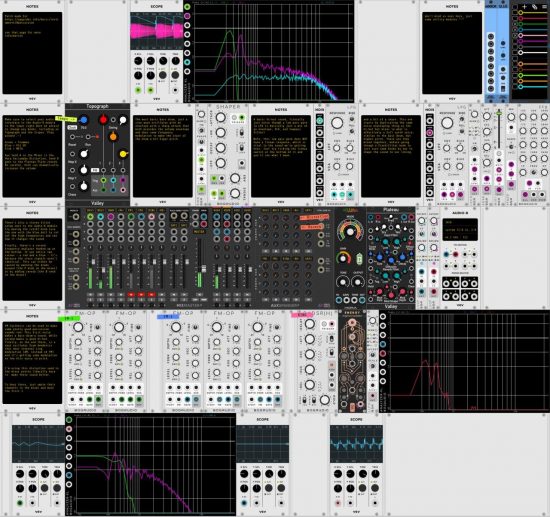550x517 pixels.
Task: Click the pink sticky label above the lower shaper module
Action: tap(301, 315)
